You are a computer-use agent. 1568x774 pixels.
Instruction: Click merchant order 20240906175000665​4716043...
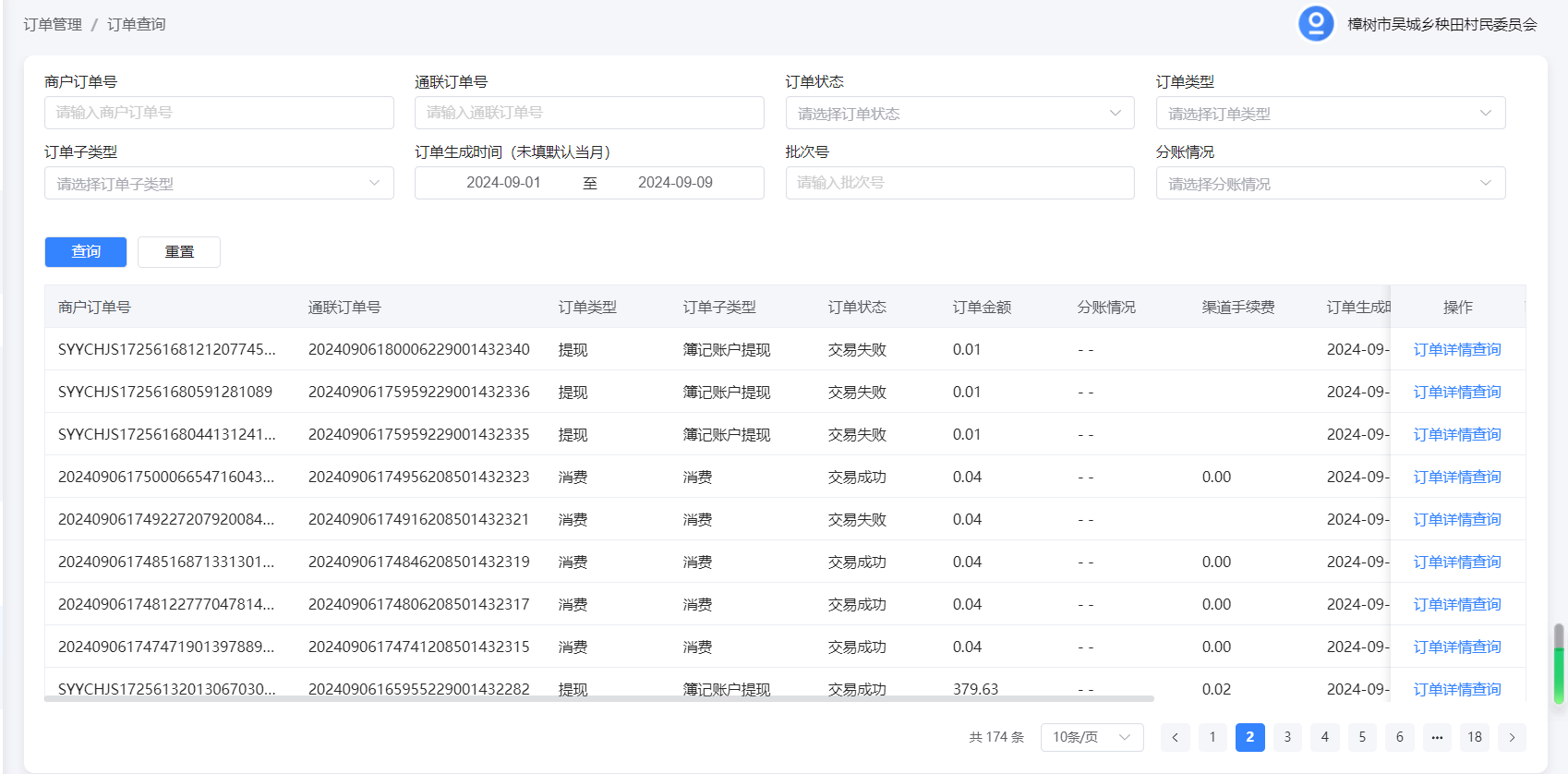click(166, 478)
